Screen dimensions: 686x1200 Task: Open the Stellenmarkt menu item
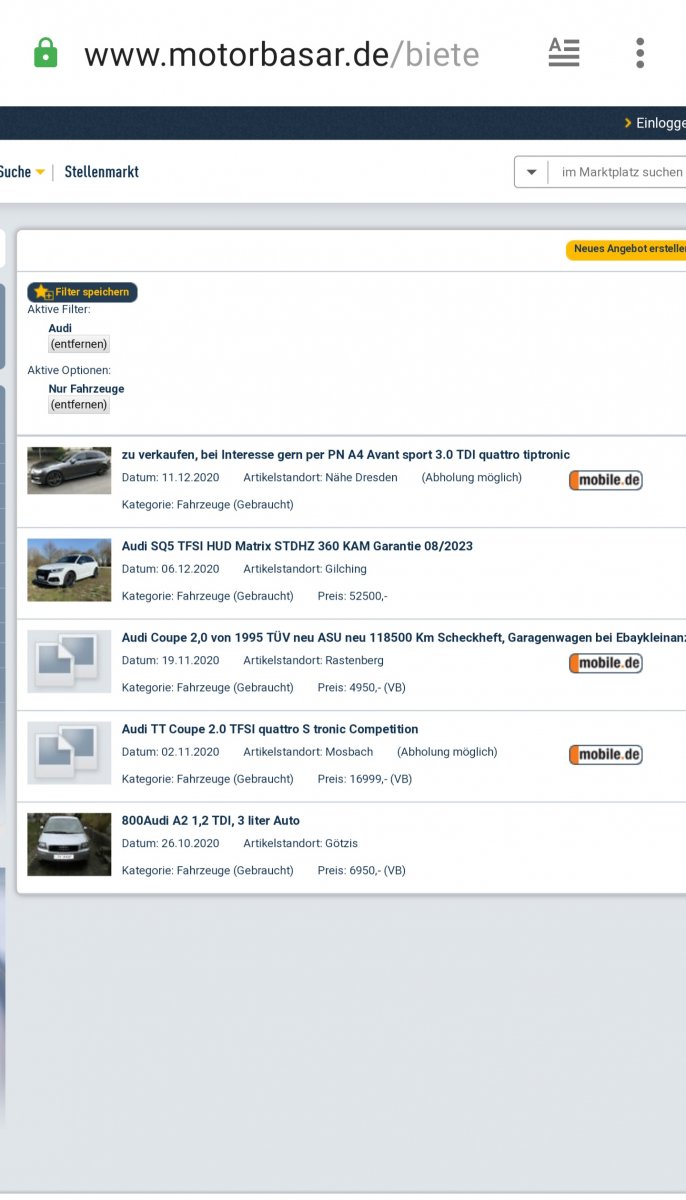102,172
